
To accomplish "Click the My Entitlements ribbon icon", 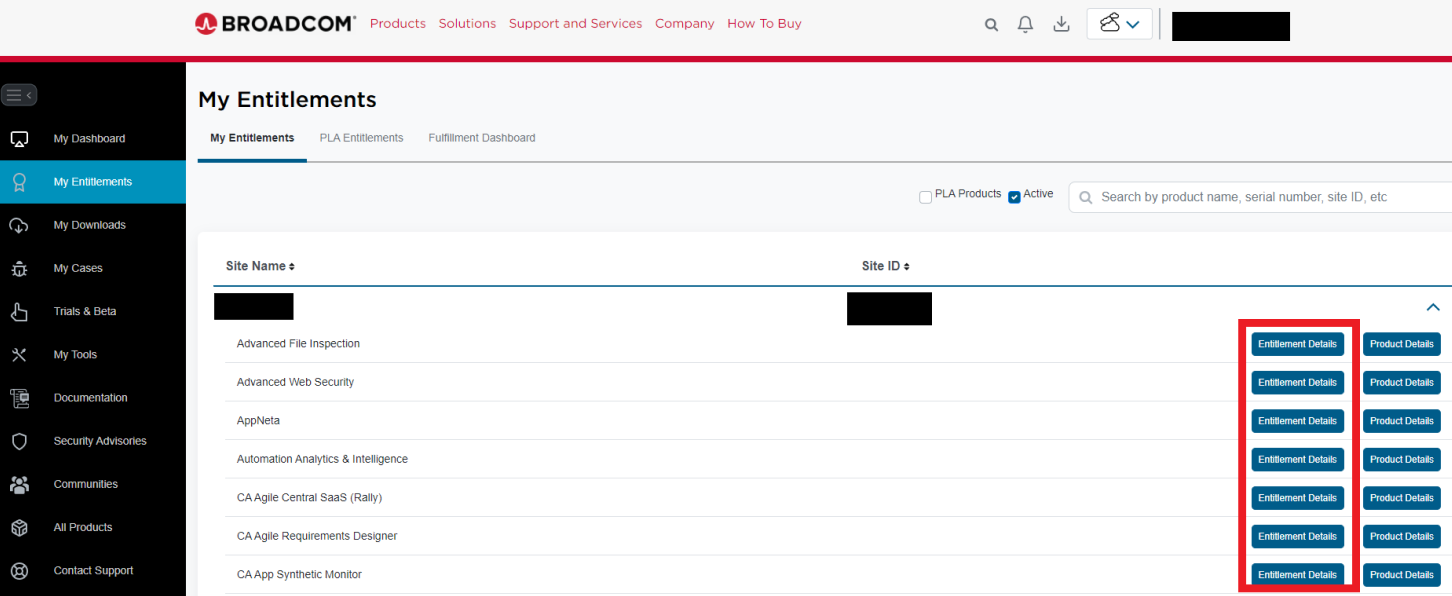I will tap(19, 182).
